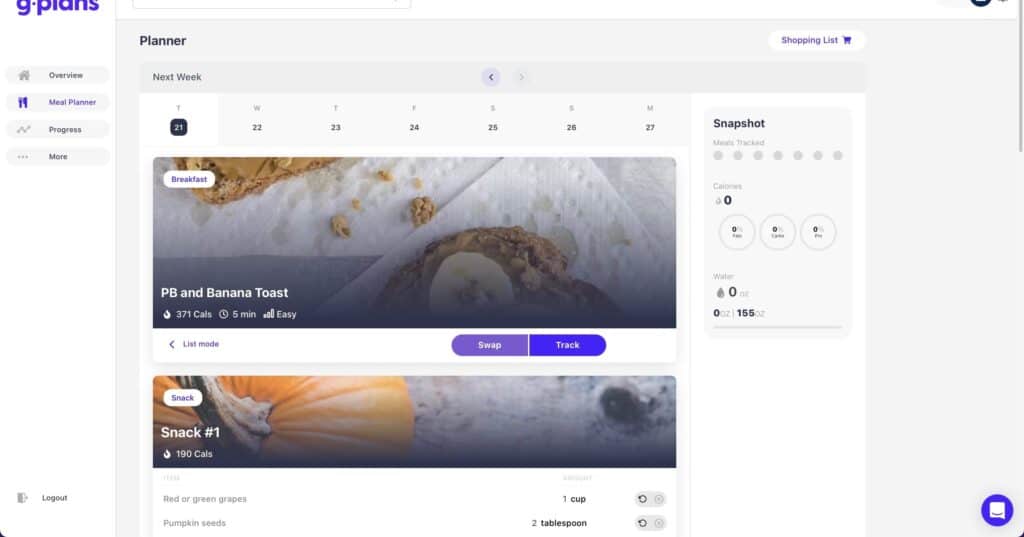Remove the Pumpkin seeds item
1024x537 pixels.
[659, 523]
